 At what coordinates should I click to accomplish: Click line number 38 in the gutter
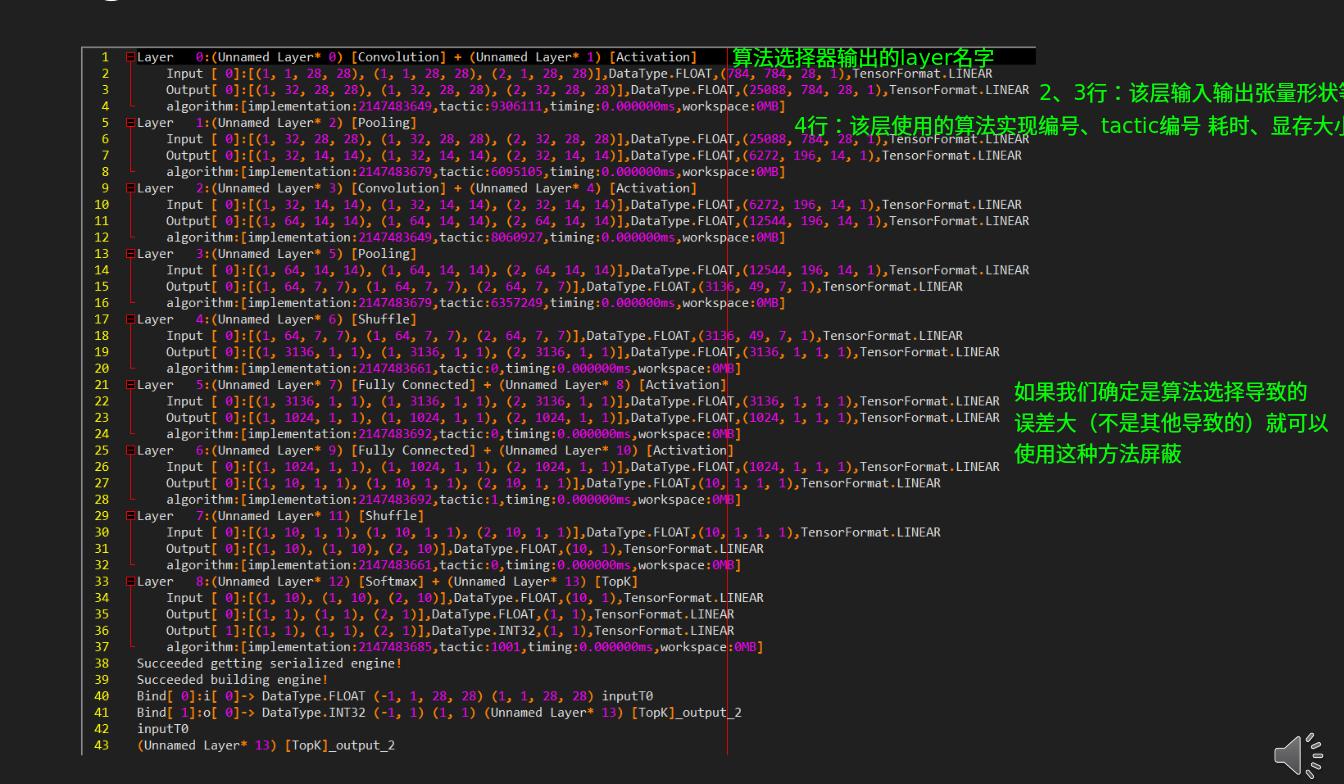tap(101, 663)
